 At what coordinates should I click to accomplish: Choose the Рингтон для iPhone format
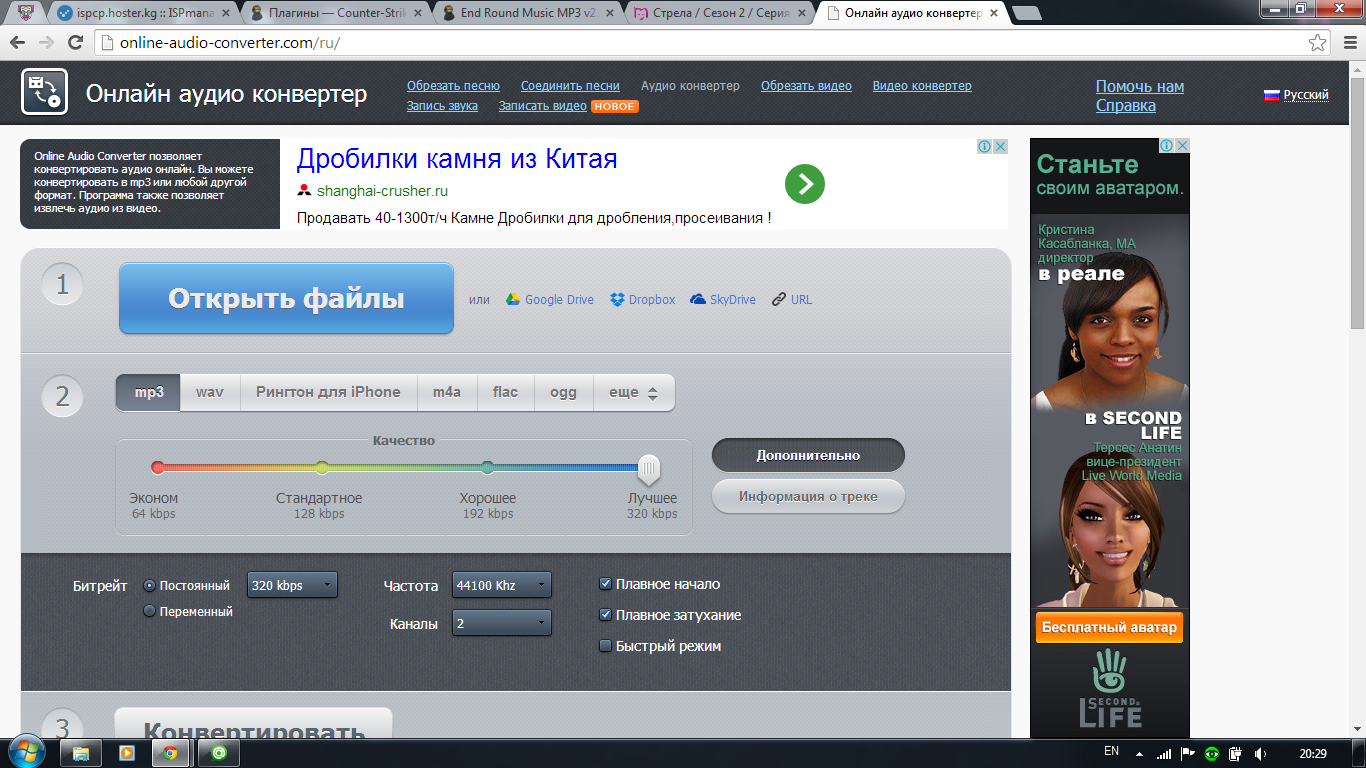click(328, 393)
